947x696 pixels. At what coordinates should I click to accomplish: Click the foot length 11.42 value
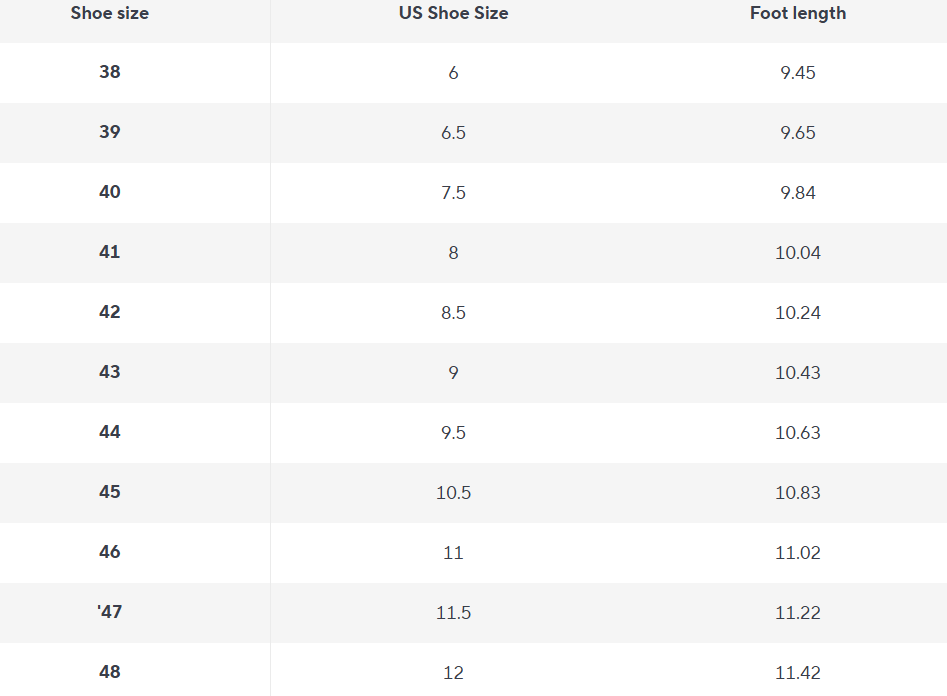797,672
